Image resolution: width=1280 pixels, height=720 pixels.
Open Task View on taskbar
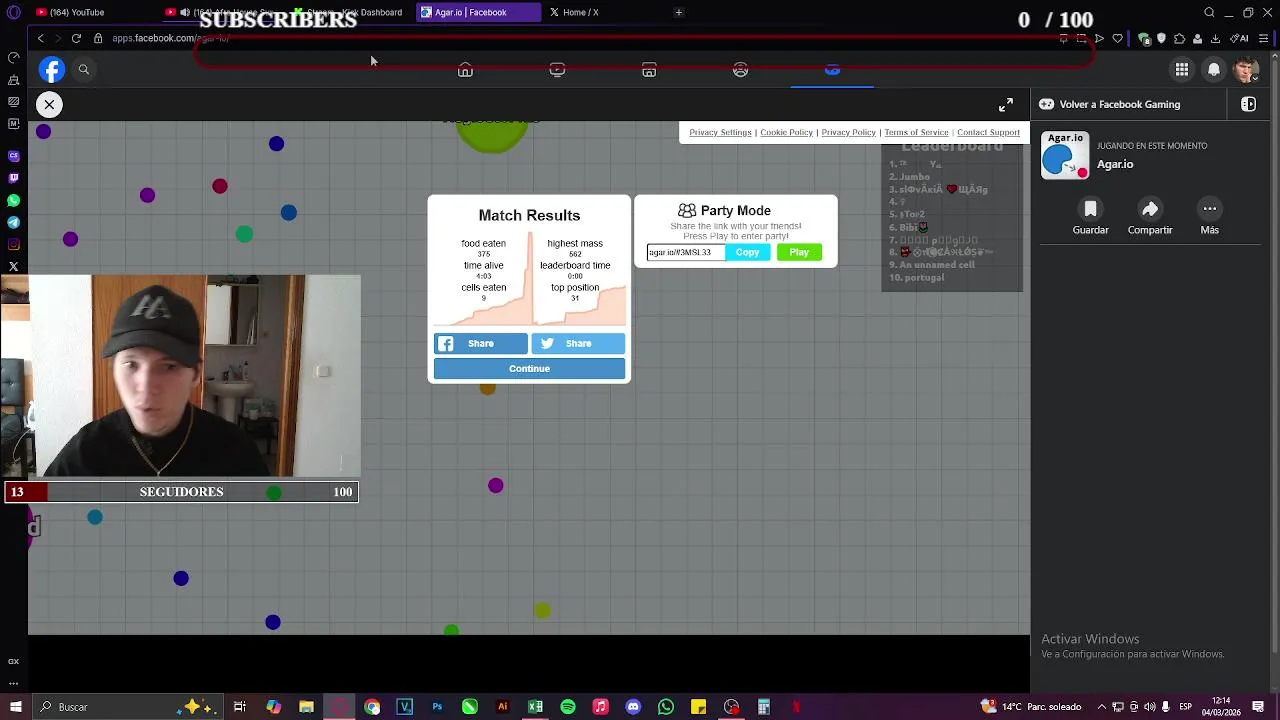click(240, 707)
